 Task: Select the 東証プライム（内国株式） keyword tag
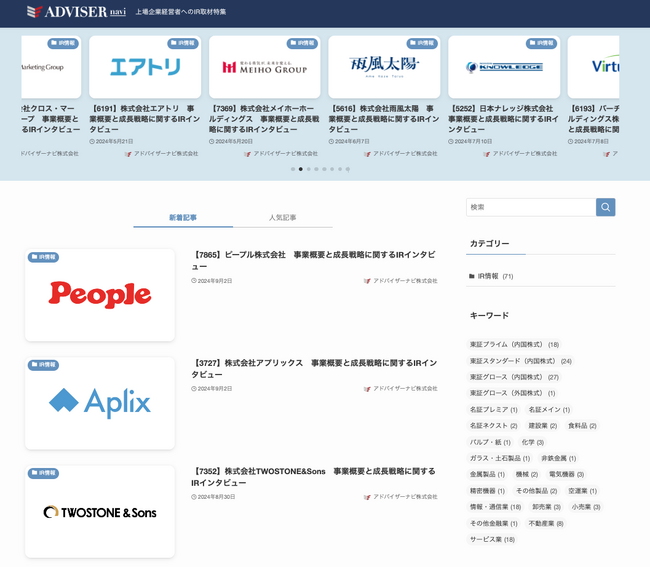coord(514,344)
